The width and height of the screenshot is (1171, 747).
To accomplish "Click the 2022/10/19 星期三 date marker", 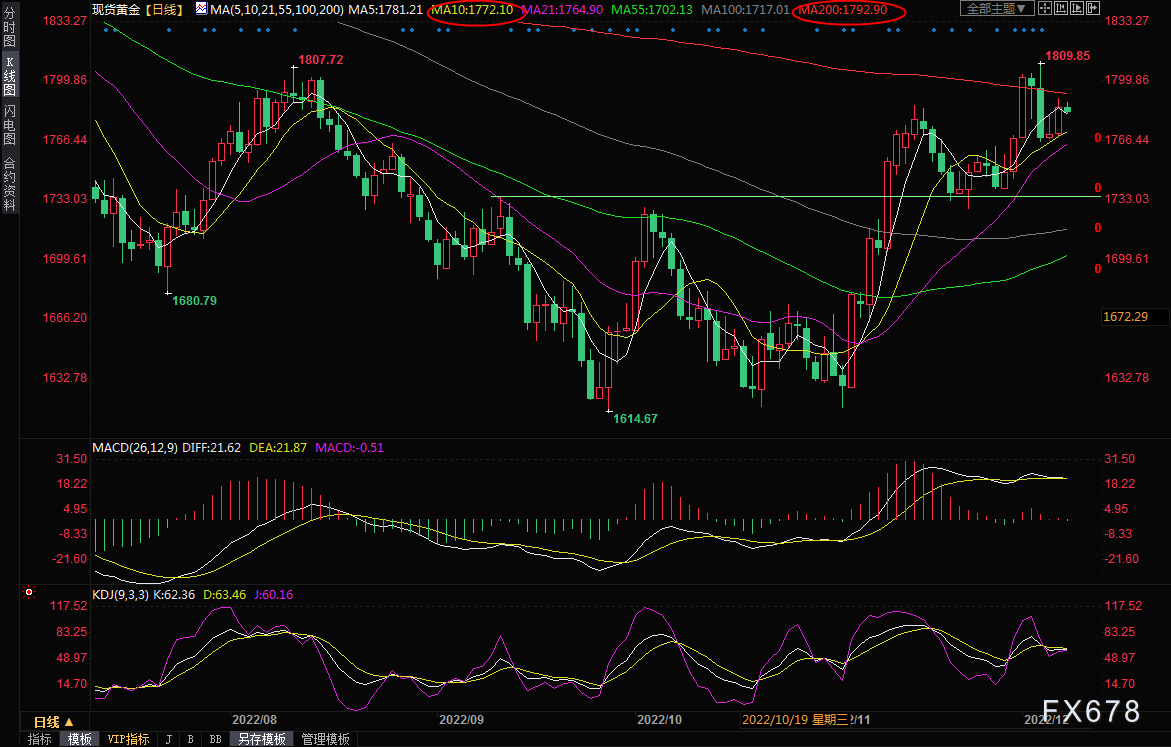I will pyautogui.click(x=795, y=719).
